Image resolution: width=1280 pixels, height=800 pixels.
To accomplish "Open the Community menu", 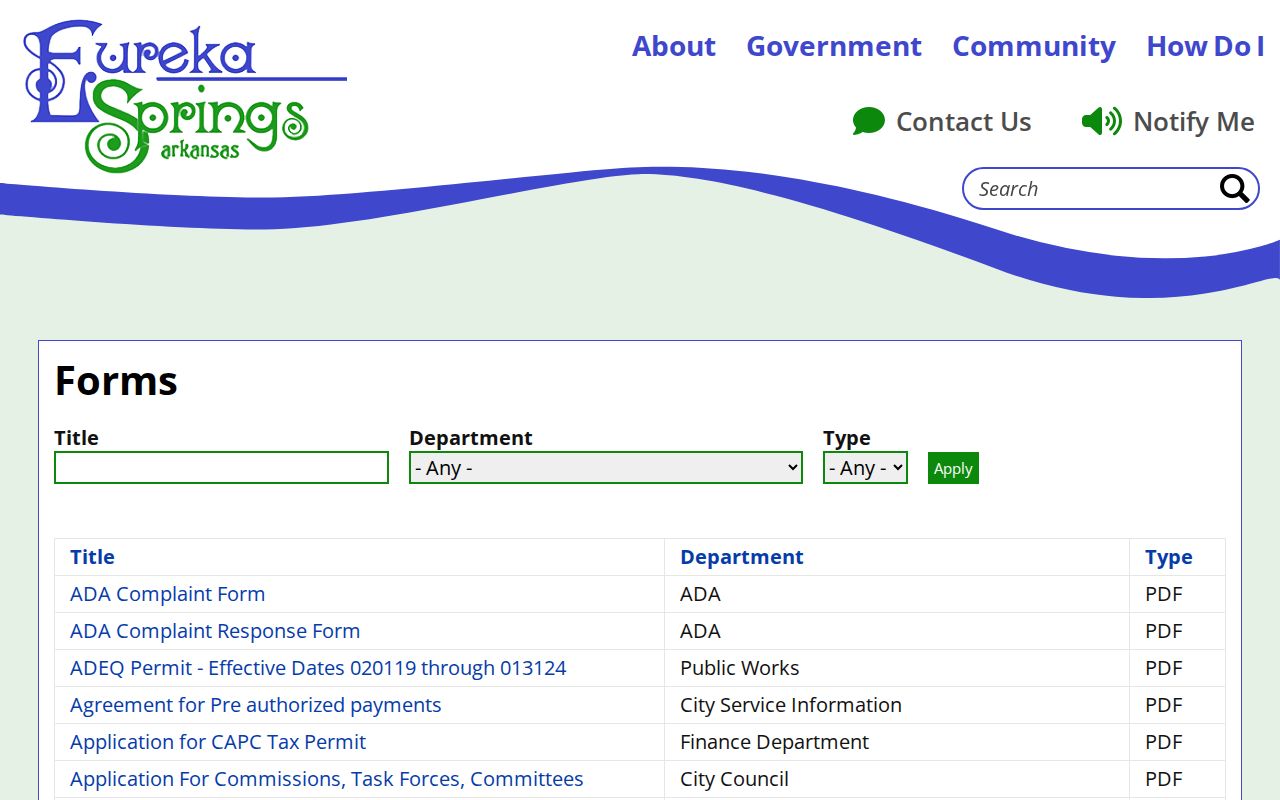I will pos(1034,46).
